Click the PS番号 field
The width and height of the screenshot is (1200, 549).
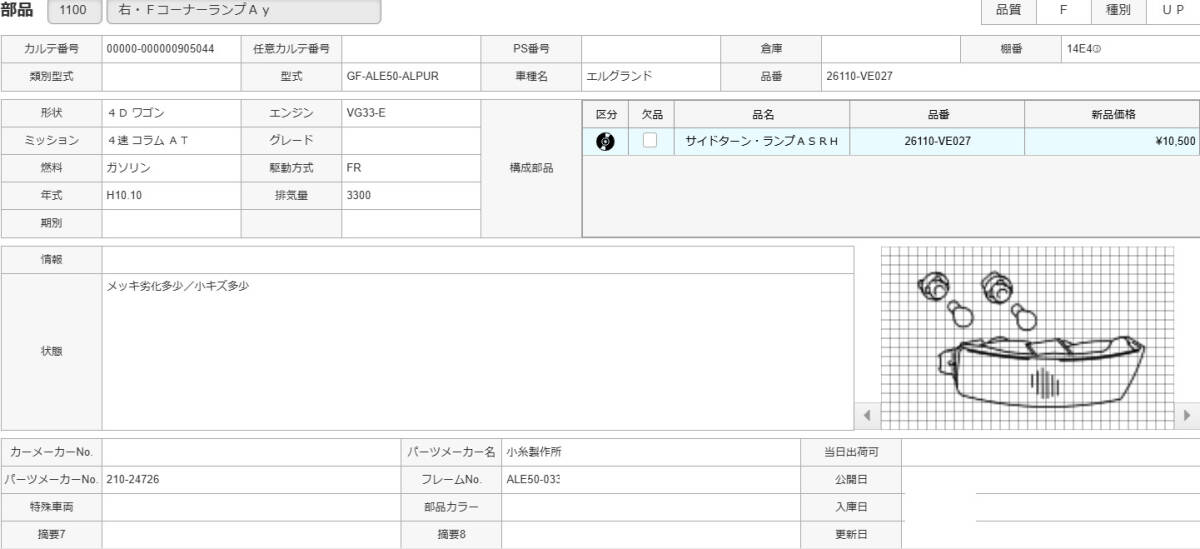(651, 48)
